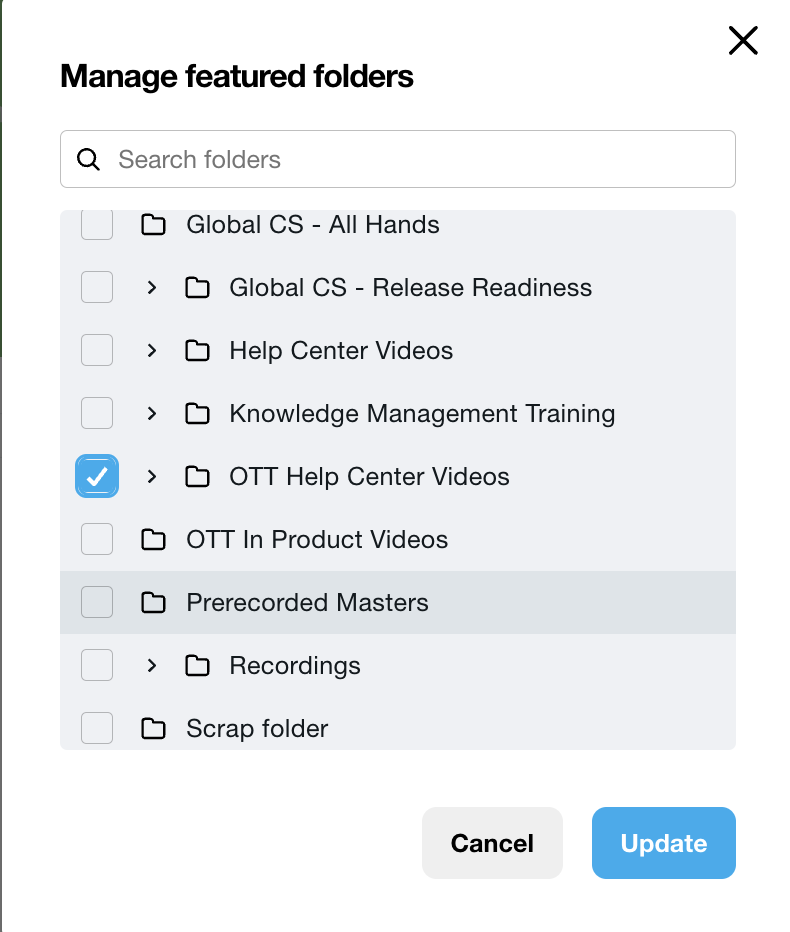Click the search magnifier icon
Viewport: 790px width, 932px height.
coord(89,160)
